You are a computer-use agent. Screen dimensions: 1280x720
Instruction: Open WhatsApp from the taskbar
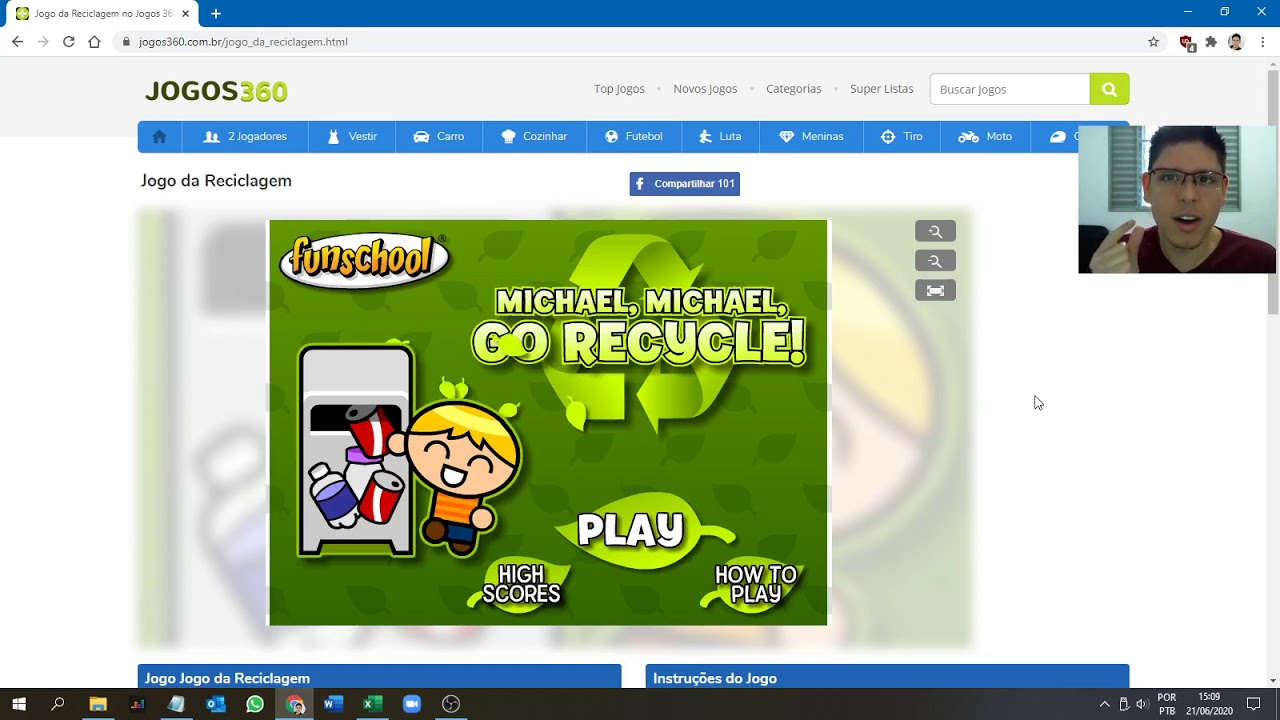coord(255,704)
